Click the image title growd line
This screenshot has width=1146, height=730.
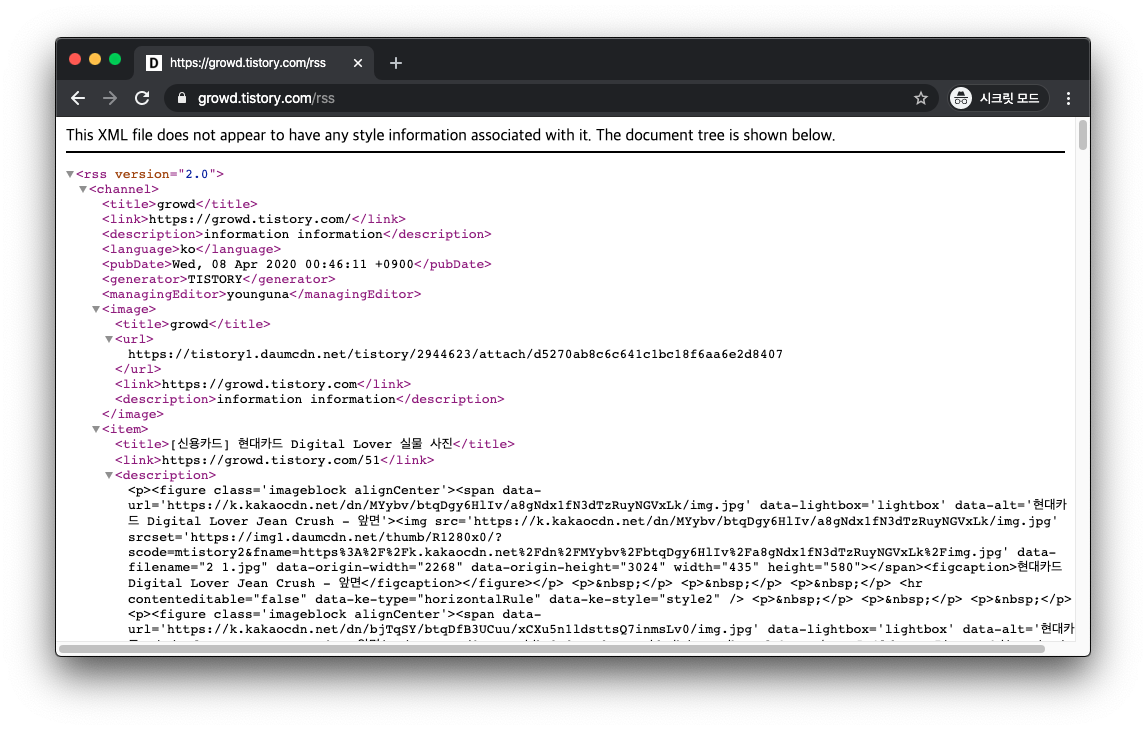click(x=192, y=324)
